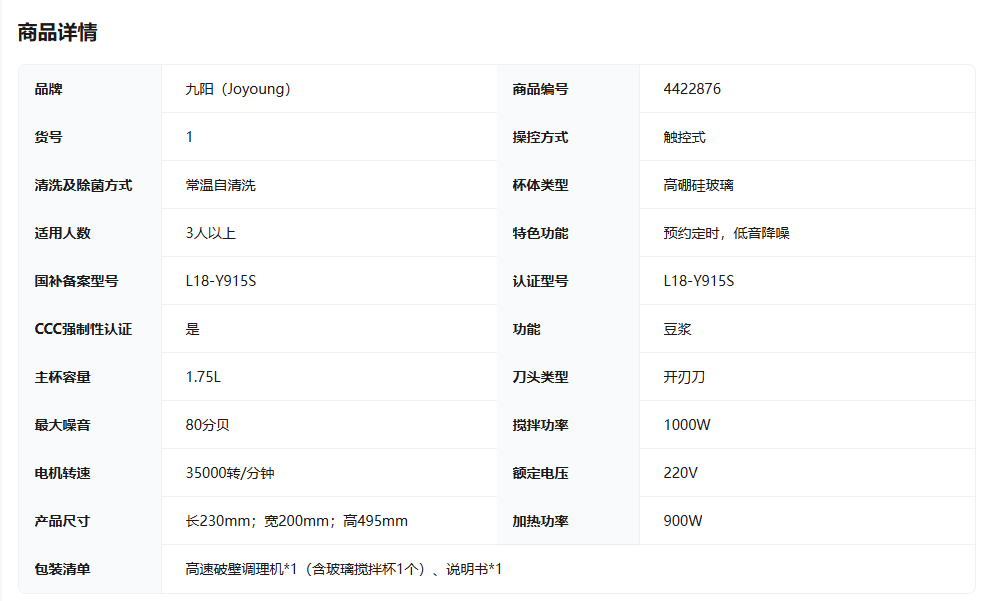
Task: Click the 商品详情 heading
Action: (x=57, y=32)
